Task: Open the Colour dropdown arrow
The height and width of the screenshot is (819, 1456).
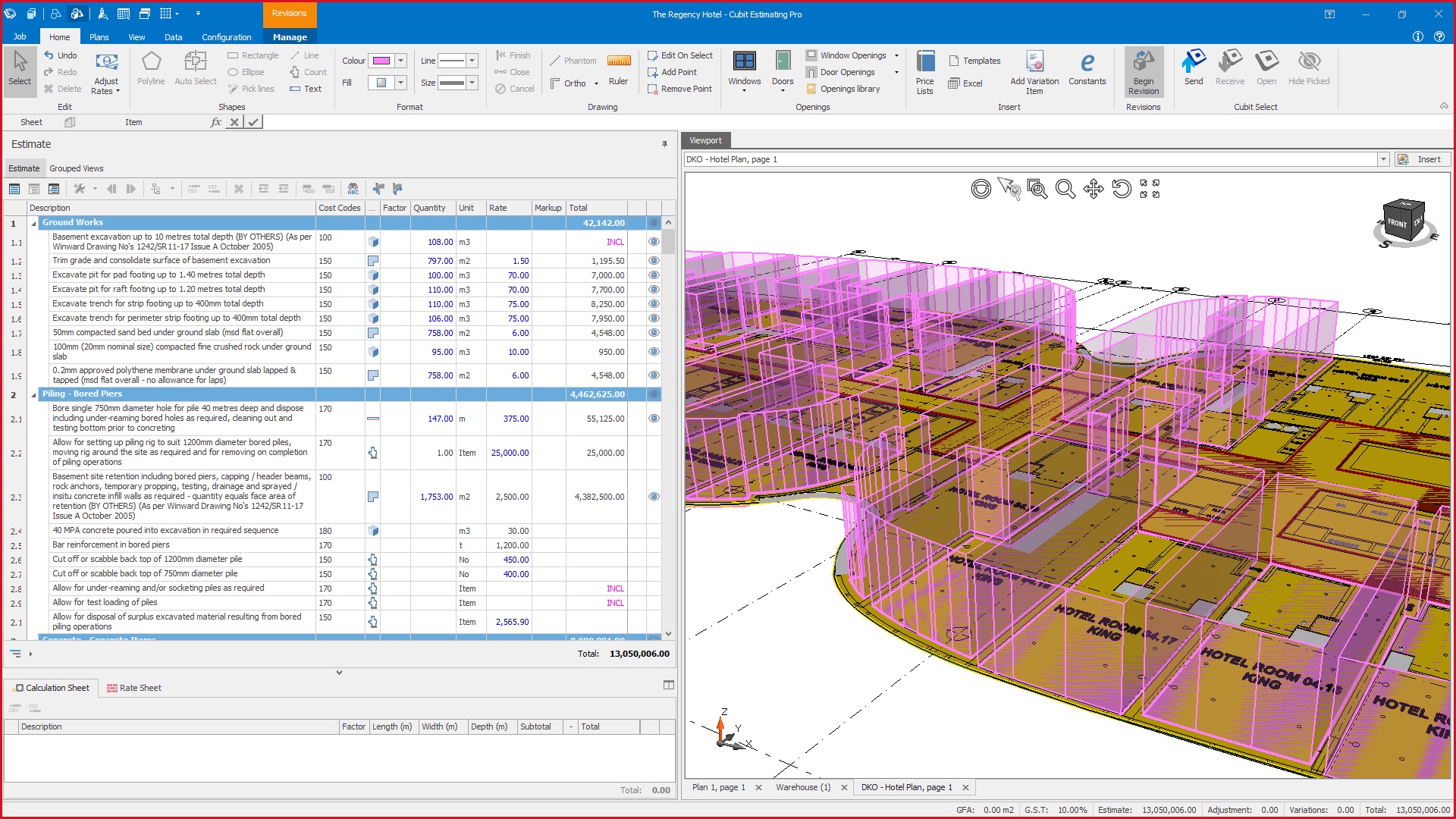Action: point(400,61)
